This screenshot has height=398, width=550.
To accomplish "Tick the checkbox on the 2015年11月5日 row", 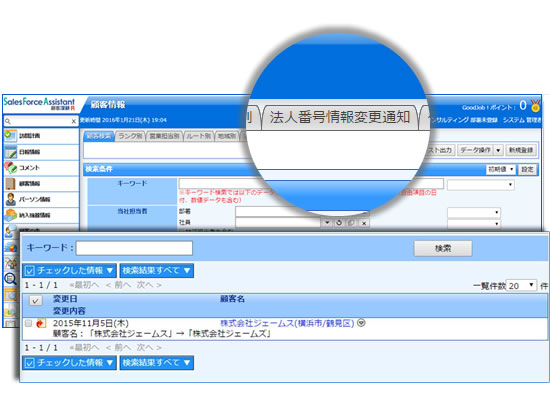I will coord(28,323).
